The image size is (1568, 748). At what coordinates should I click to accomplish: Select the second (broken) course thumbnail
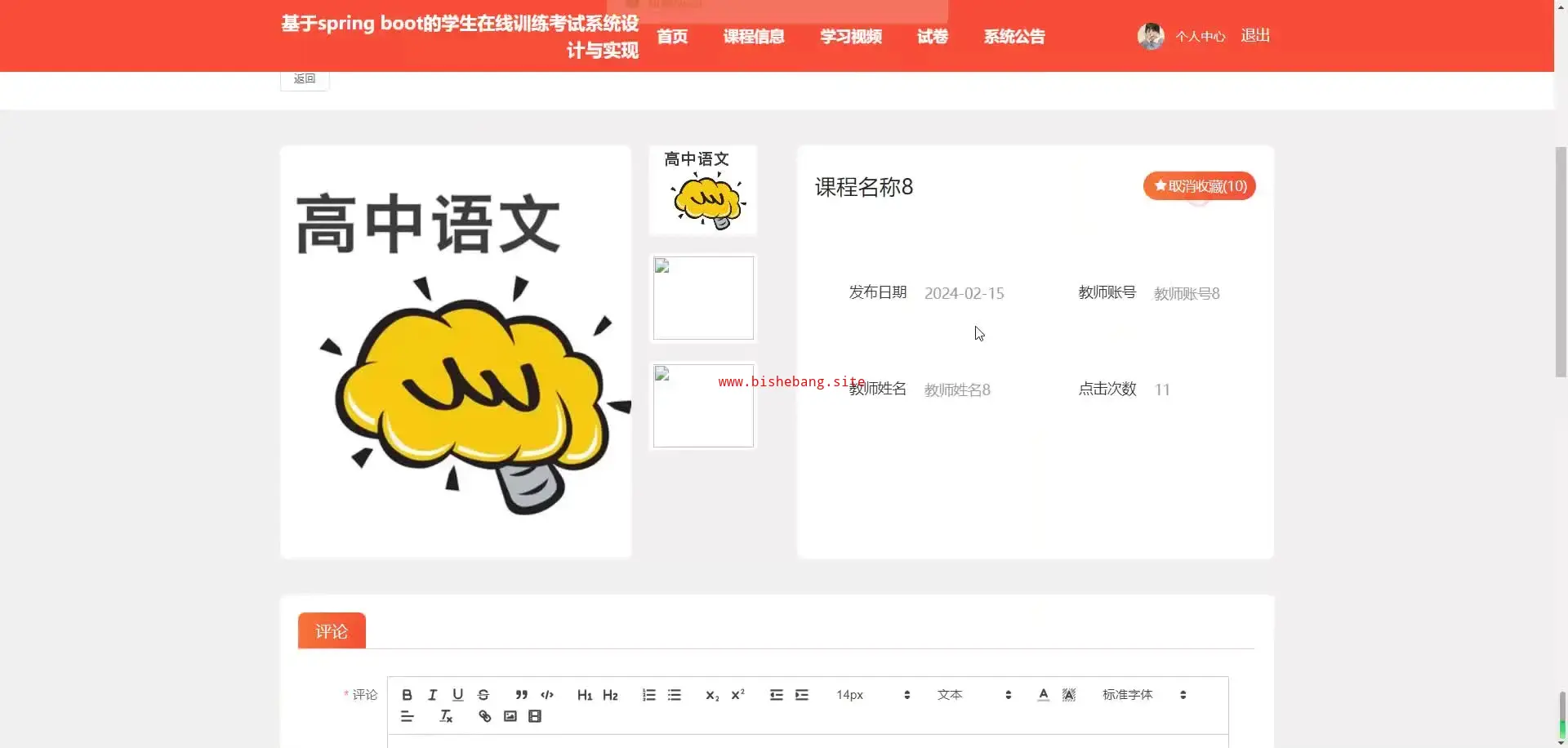coord(703,298)
